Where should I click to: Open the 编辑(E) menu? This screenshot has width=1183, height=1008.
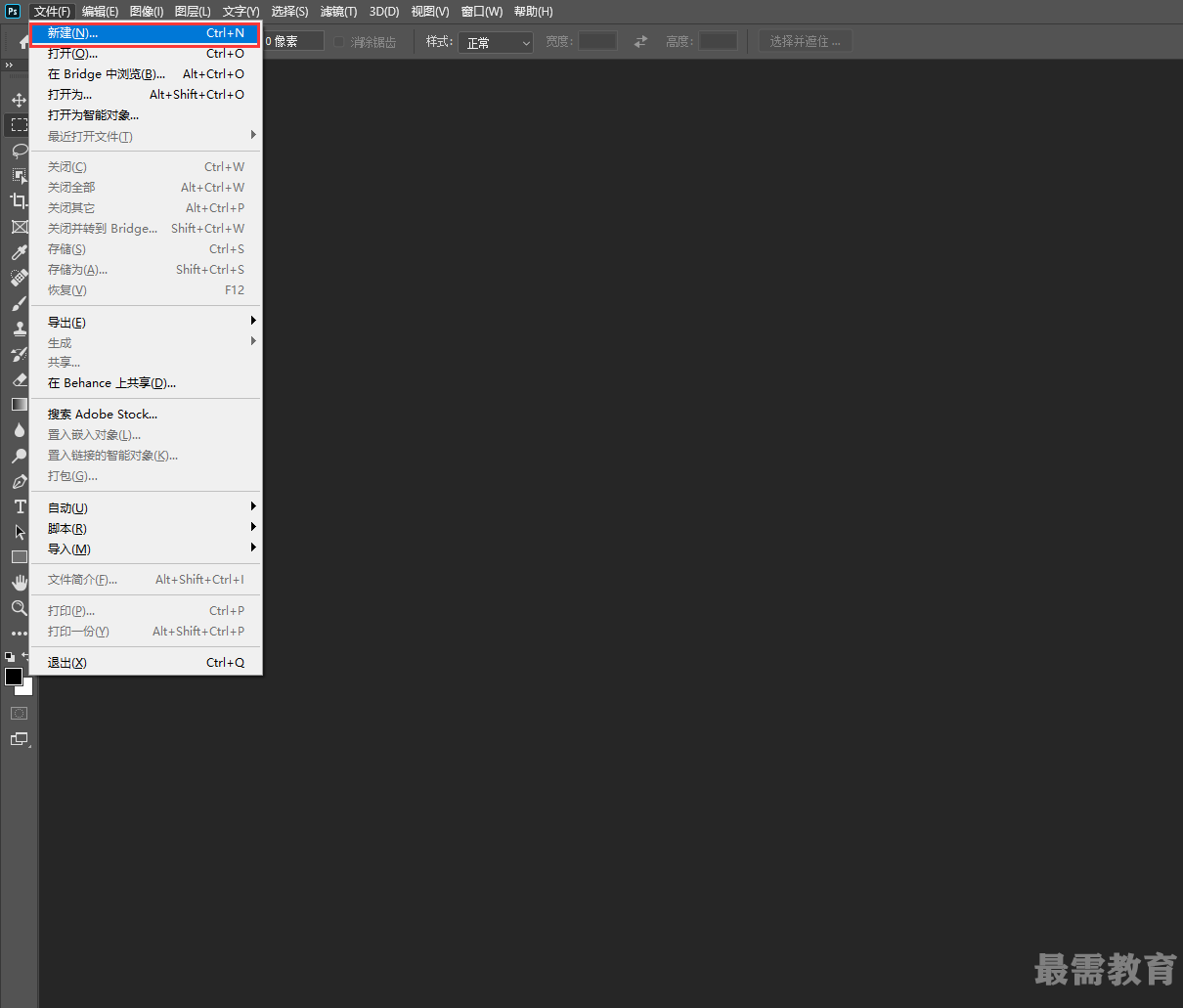coord(100,12)
